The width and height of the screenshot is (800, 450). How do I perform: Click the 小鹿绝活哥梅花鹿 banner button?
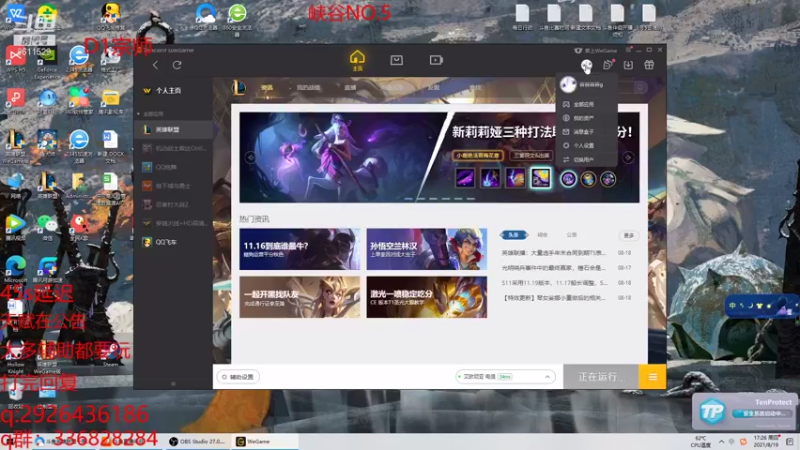coord(478,156)
